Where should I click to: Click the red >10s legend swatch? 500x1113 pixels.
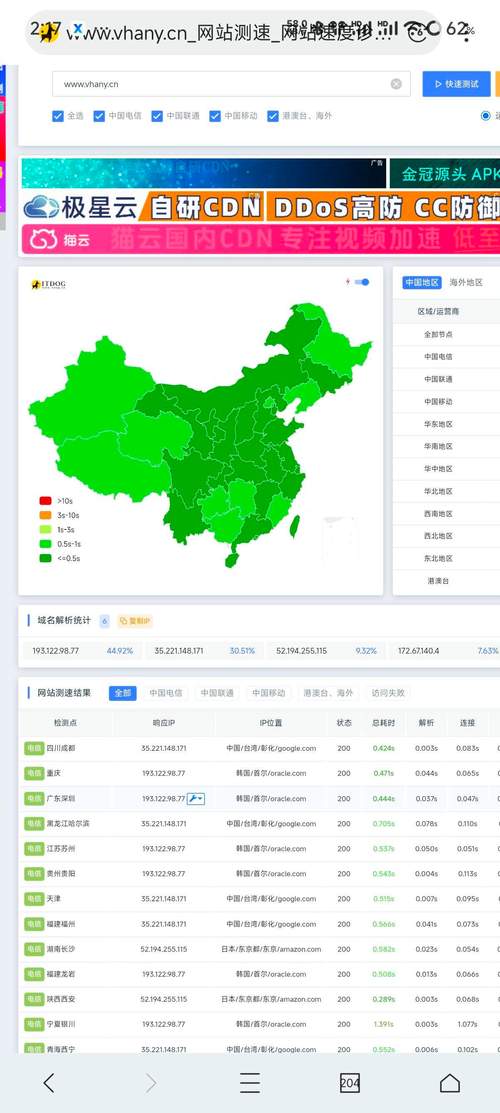(45, 500)
